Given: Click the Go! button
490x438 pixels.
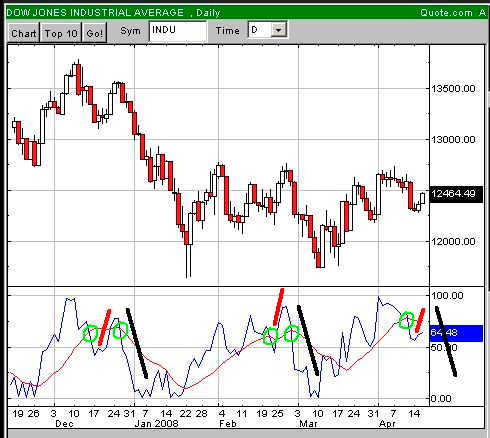Looking at the screenshot, I should pos(95,33).
